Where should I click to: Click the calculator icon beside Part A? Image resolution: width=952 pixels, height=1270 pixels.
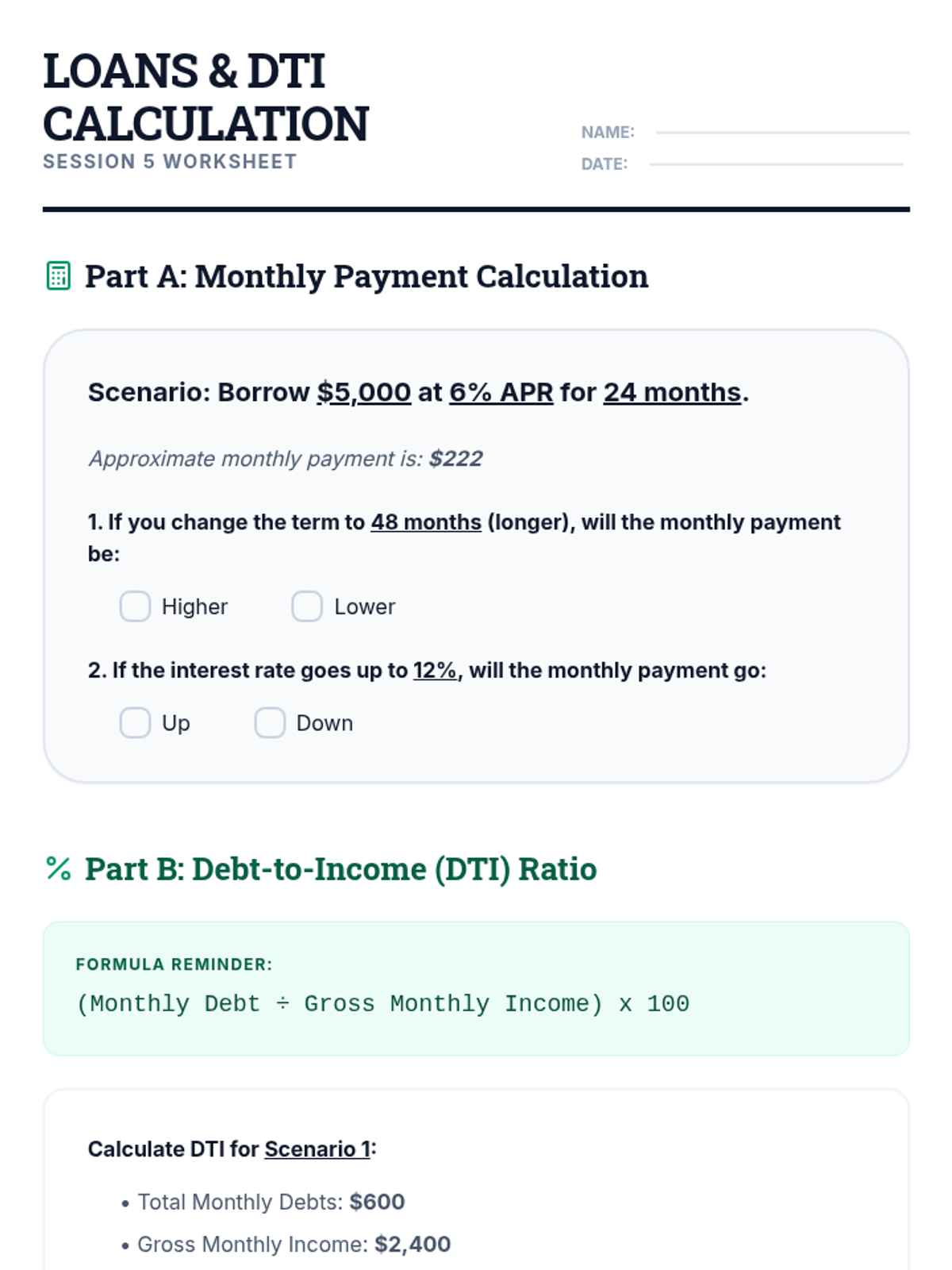click(x=58, y=276)
